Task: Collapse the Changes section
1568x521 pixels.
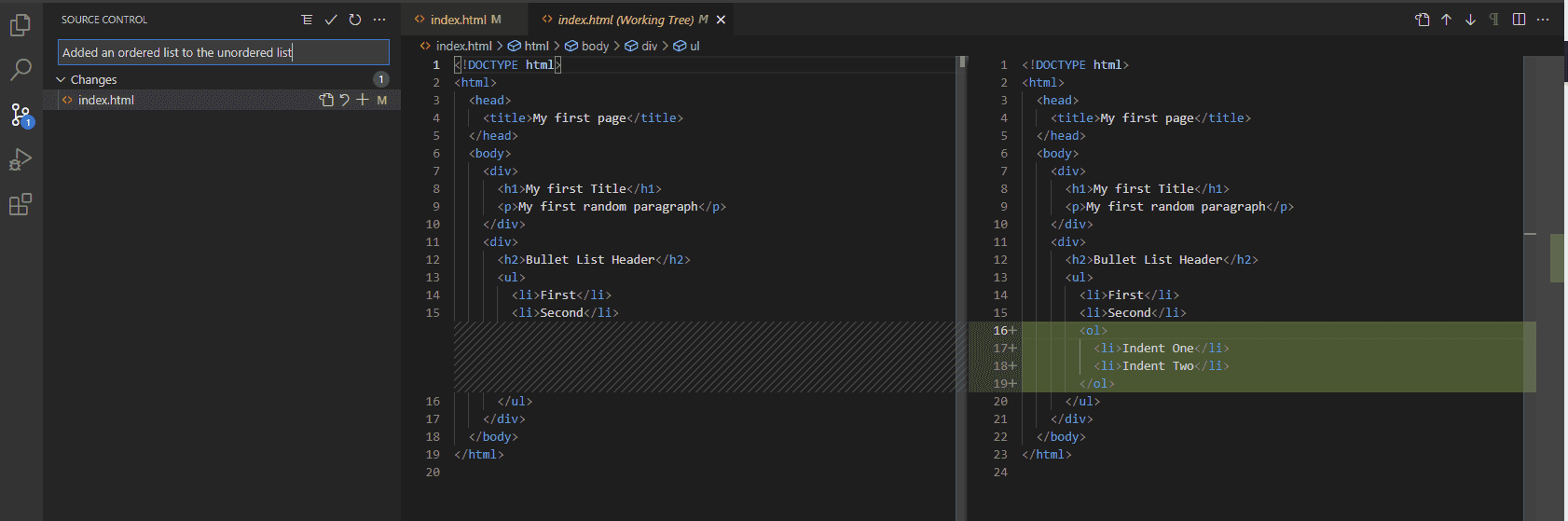Action: [62, 80]
